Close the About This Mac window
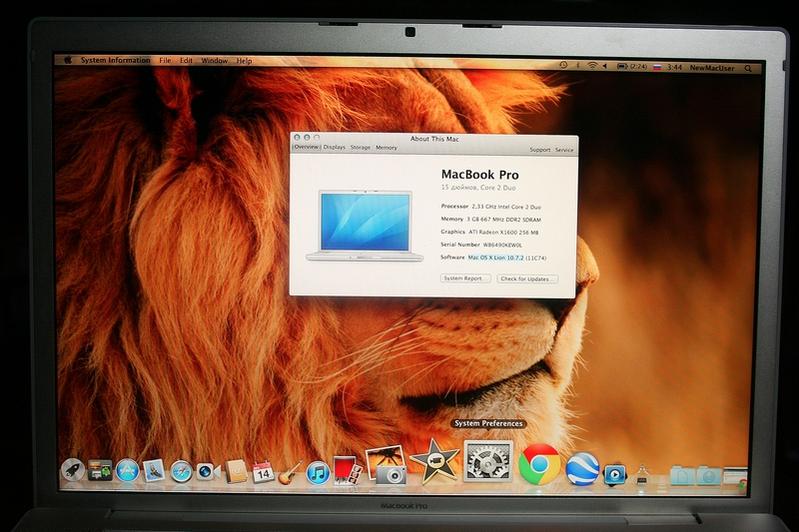The image size is (799, 532). point(297,138)
